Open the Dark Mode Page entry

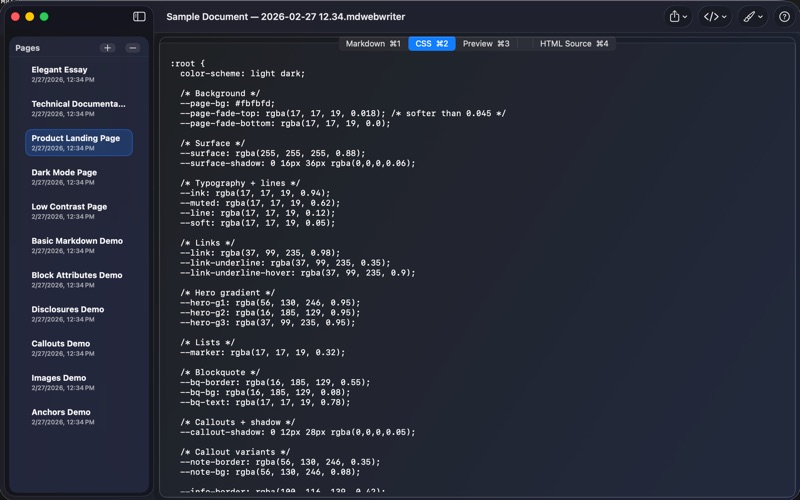click(79, 177)
